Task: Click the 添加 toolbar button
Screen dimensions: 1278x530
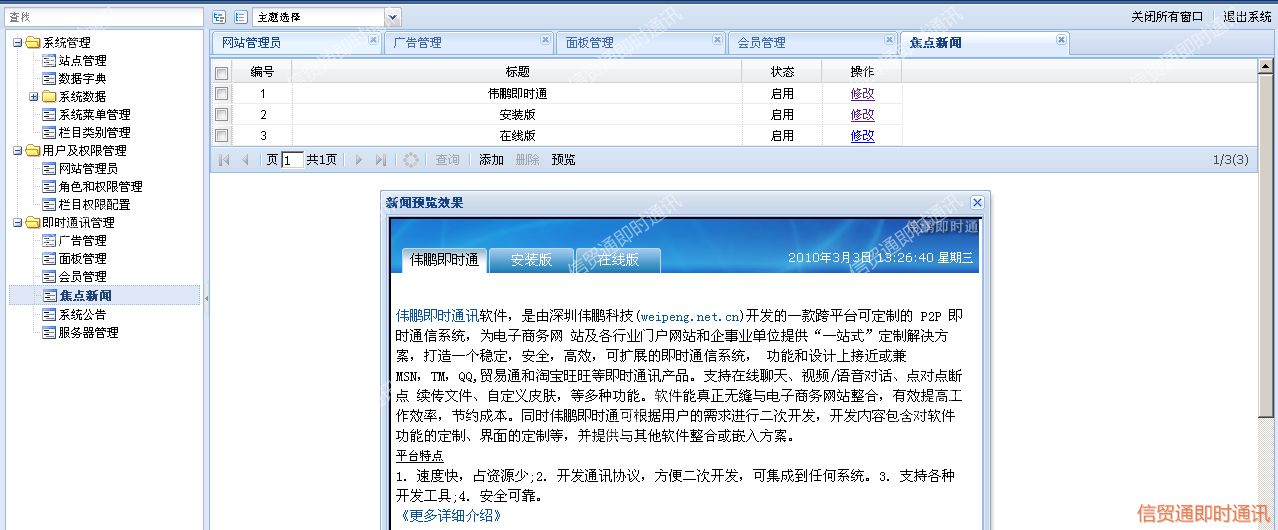Action: pos(491,160)
